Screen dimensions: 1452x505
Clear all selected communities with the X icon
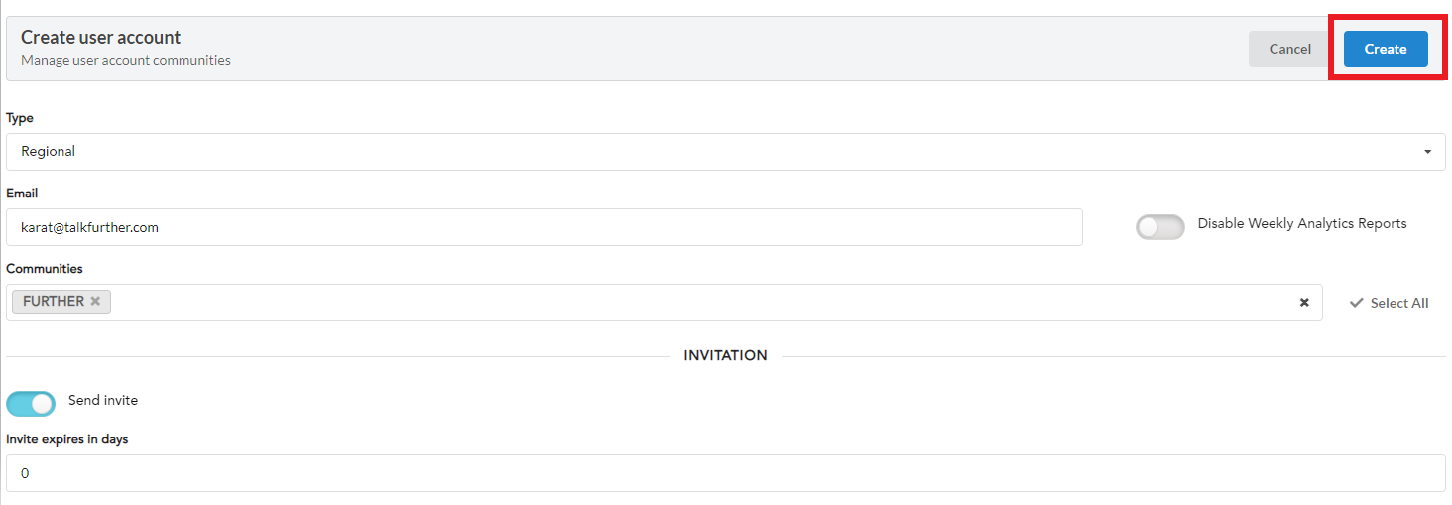coord(1304,302)
